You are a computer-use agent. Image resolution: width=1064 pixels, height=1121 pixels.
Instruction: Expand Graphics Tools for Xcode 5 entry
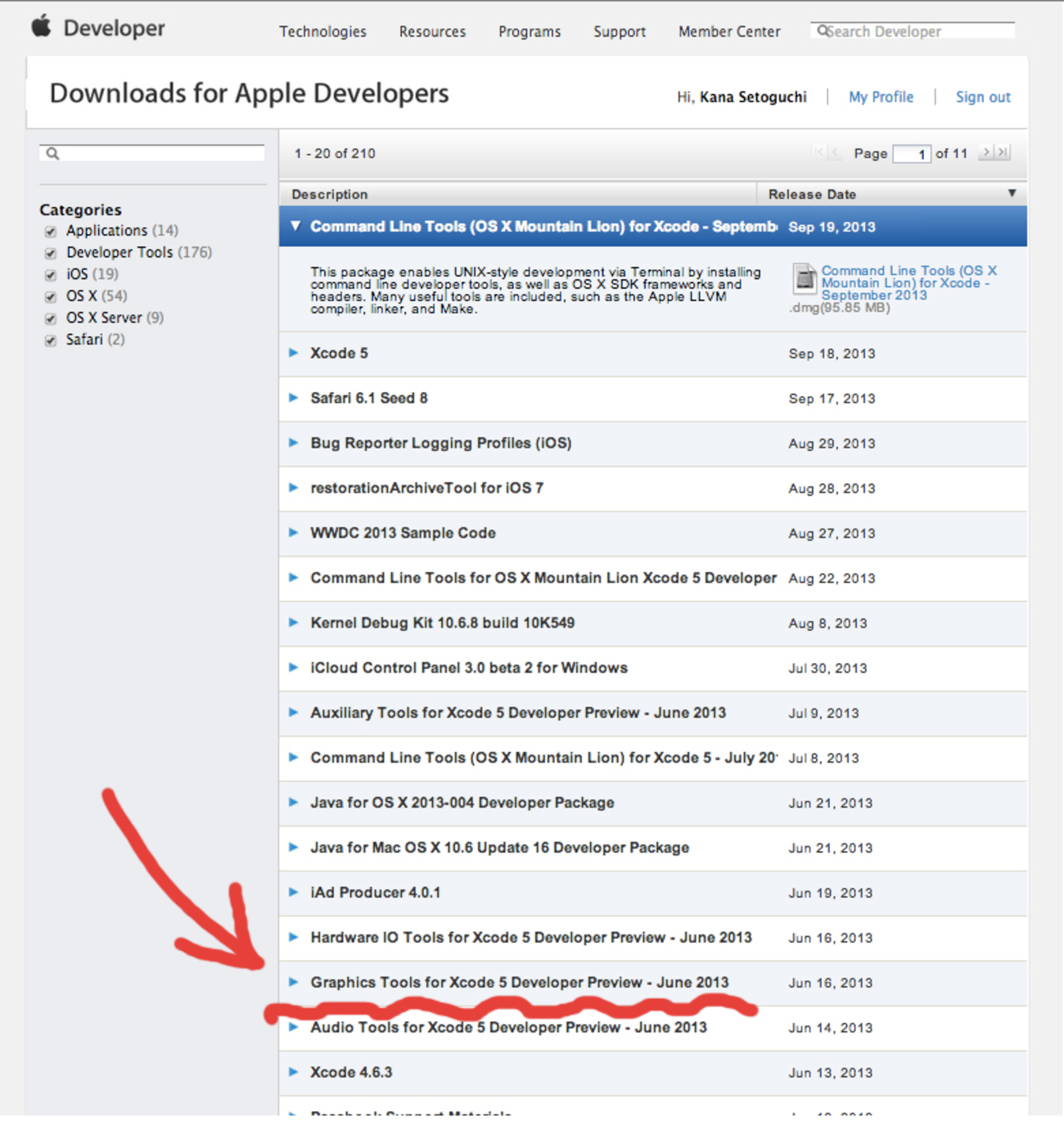click(294, 982)
